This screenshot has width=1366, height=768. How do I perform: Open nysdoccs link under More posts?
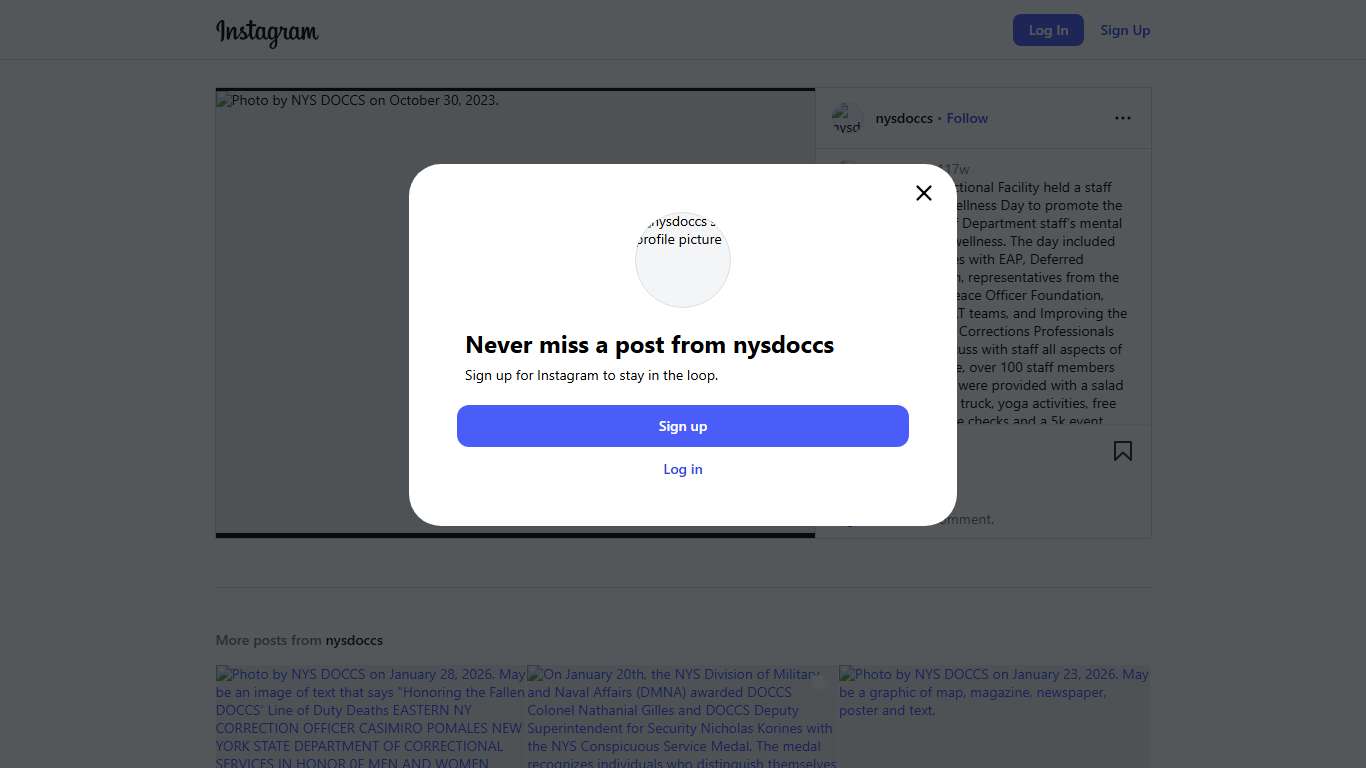(354, 640)
